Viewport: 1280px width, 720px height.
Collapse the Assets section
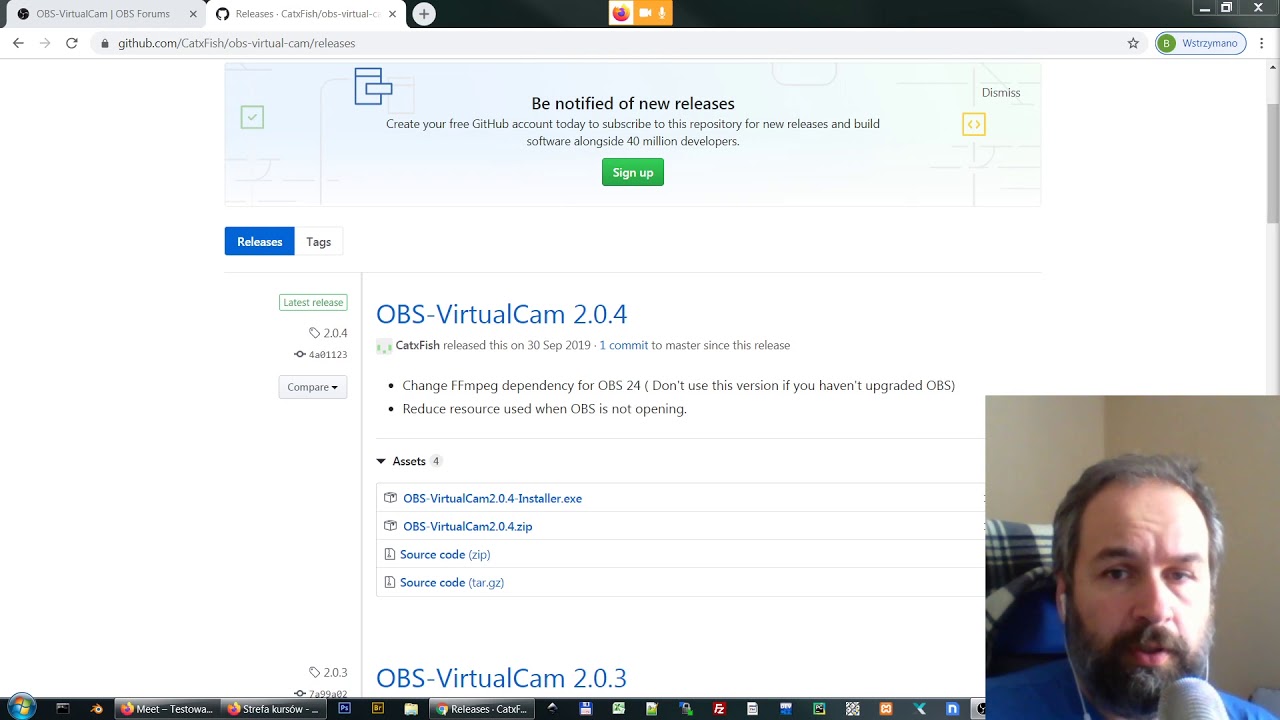pos(408,461)
